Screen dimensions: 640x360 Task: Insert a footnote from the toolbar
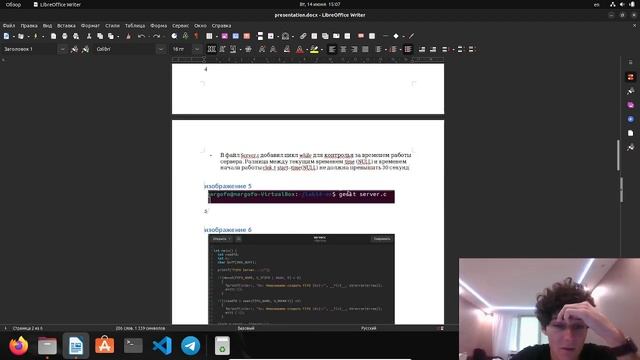(314, 36)
